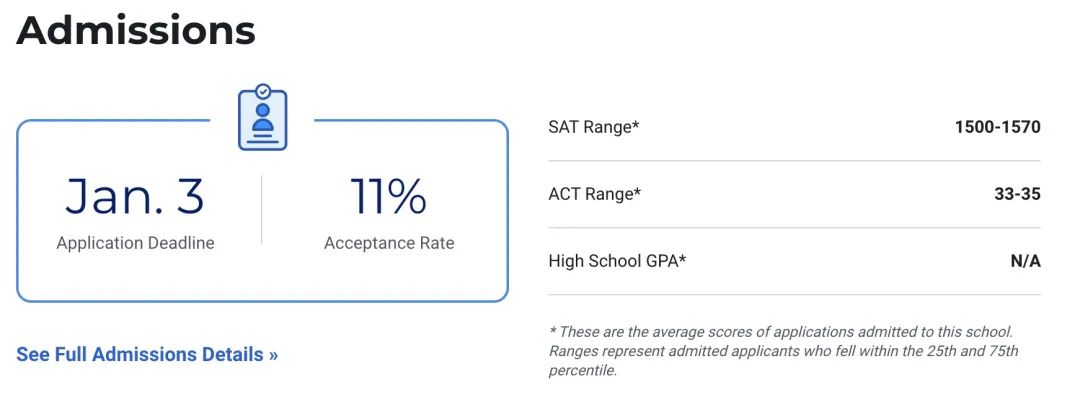Select the 1500-1570 SAT score value
Viewport: 1080px width, 407px height.
click(997, 127)
